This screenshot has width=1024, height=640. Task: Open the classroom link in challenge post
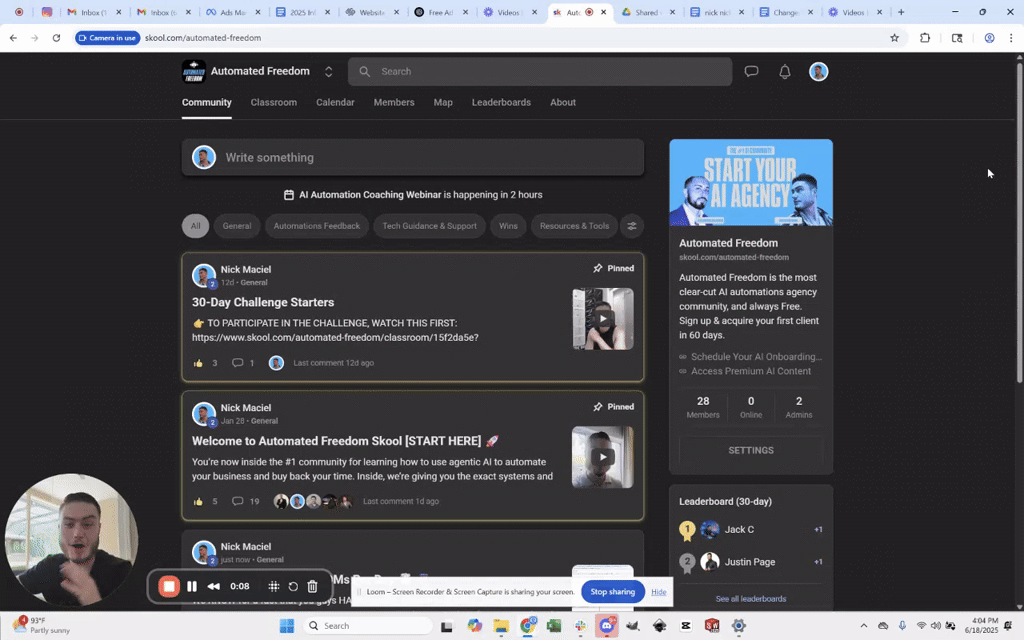pyautogui.click(x=335, y=338)
